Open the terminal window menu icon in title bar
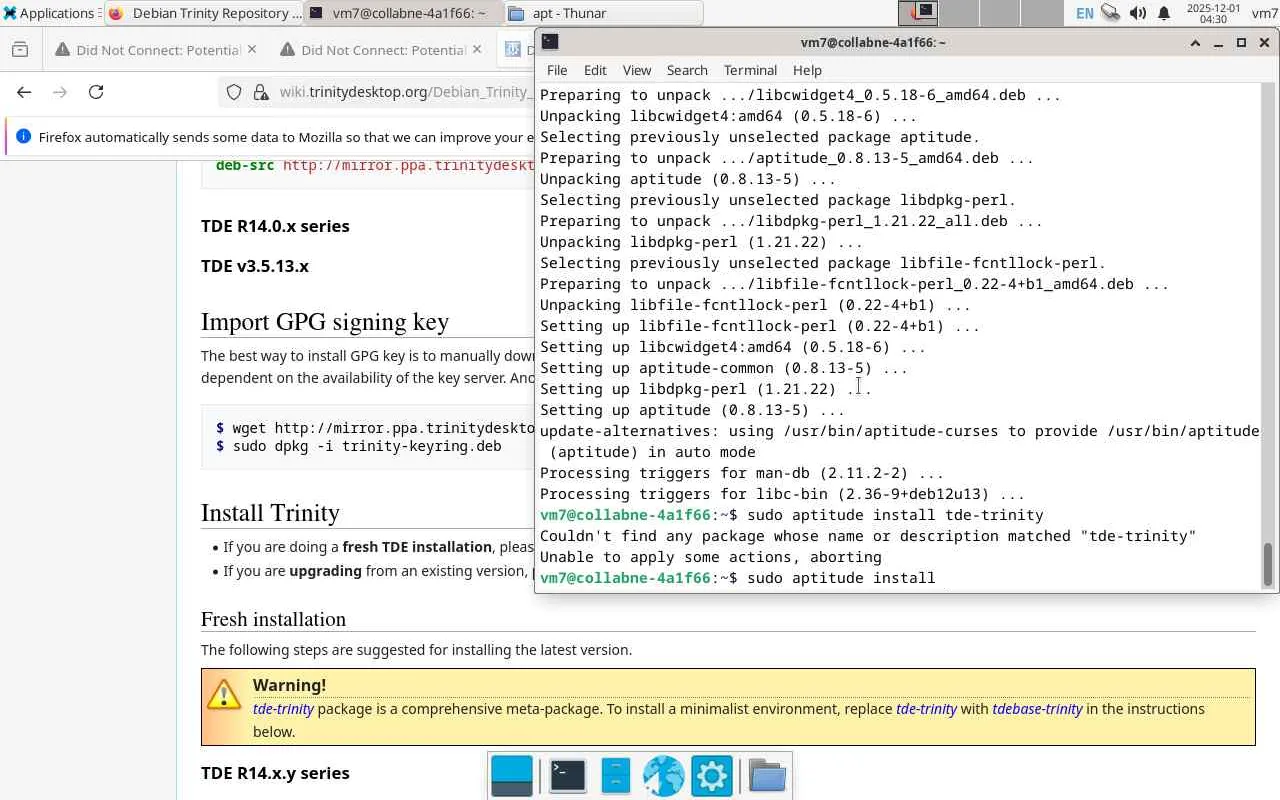This screenshot has width=1280, height=800. (x=550, y=42)
